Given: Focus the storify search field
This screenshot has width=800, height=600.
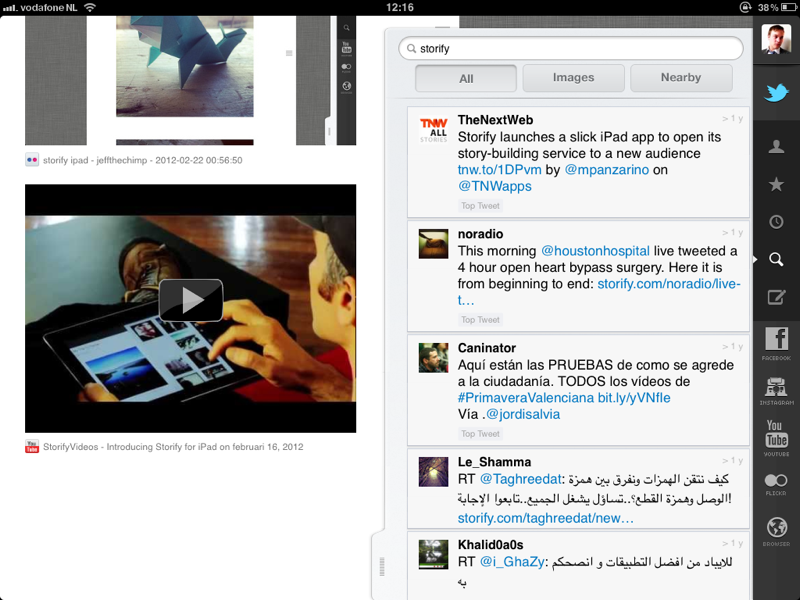Looking at the screenshot, I should [x=570, y=48].
